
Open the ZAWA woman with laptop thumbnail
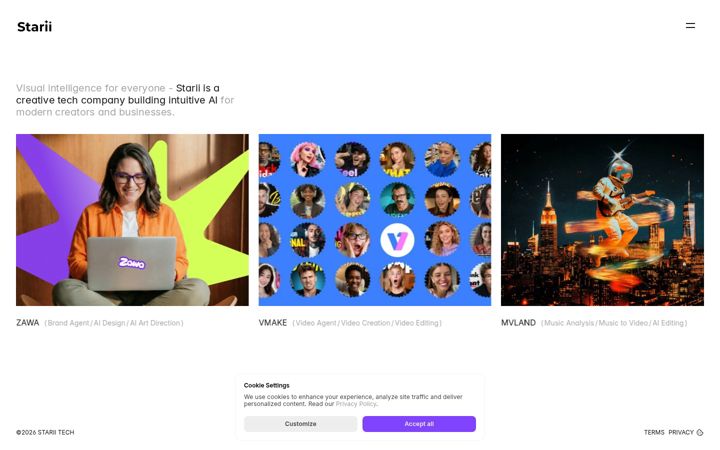pyautogui.click(x=132, y=220)
